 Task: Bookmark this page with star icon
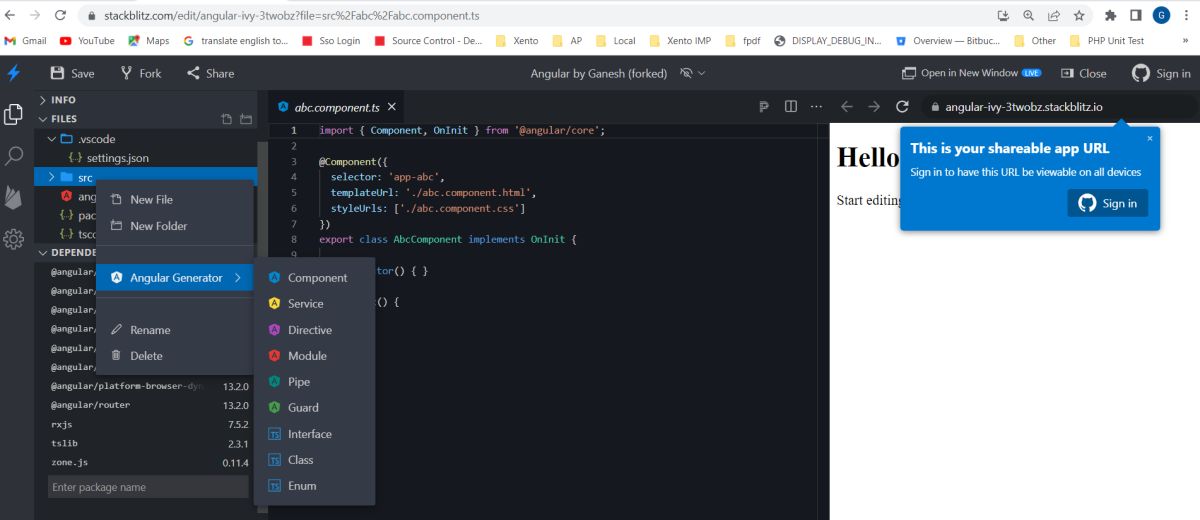(1079, 15)
